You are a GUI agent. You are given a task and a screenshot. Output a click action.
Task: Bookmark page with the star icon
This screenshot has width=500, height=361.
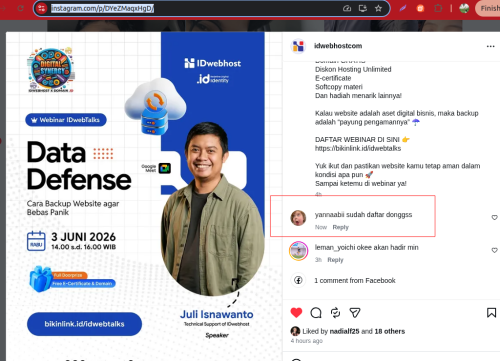tap(378, 8)
